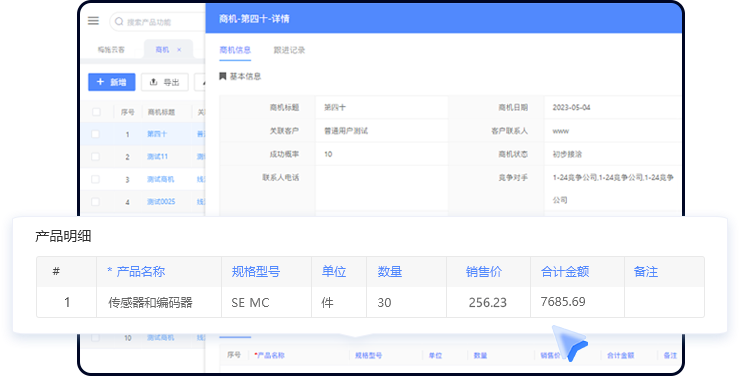Screen dimensions: 740x376
Task: Check the row 1 第四十 checkbox
Action: (x=95, y=134)
